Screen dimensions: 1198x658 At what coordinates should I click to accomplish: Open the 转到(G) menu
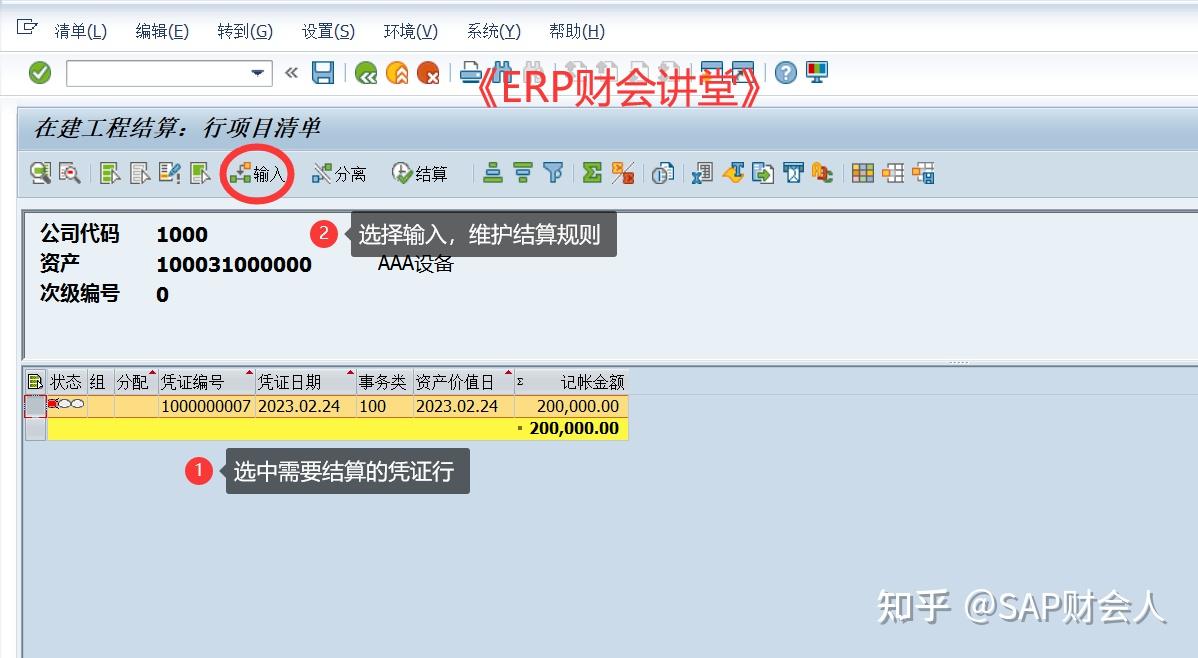point(245,31)
